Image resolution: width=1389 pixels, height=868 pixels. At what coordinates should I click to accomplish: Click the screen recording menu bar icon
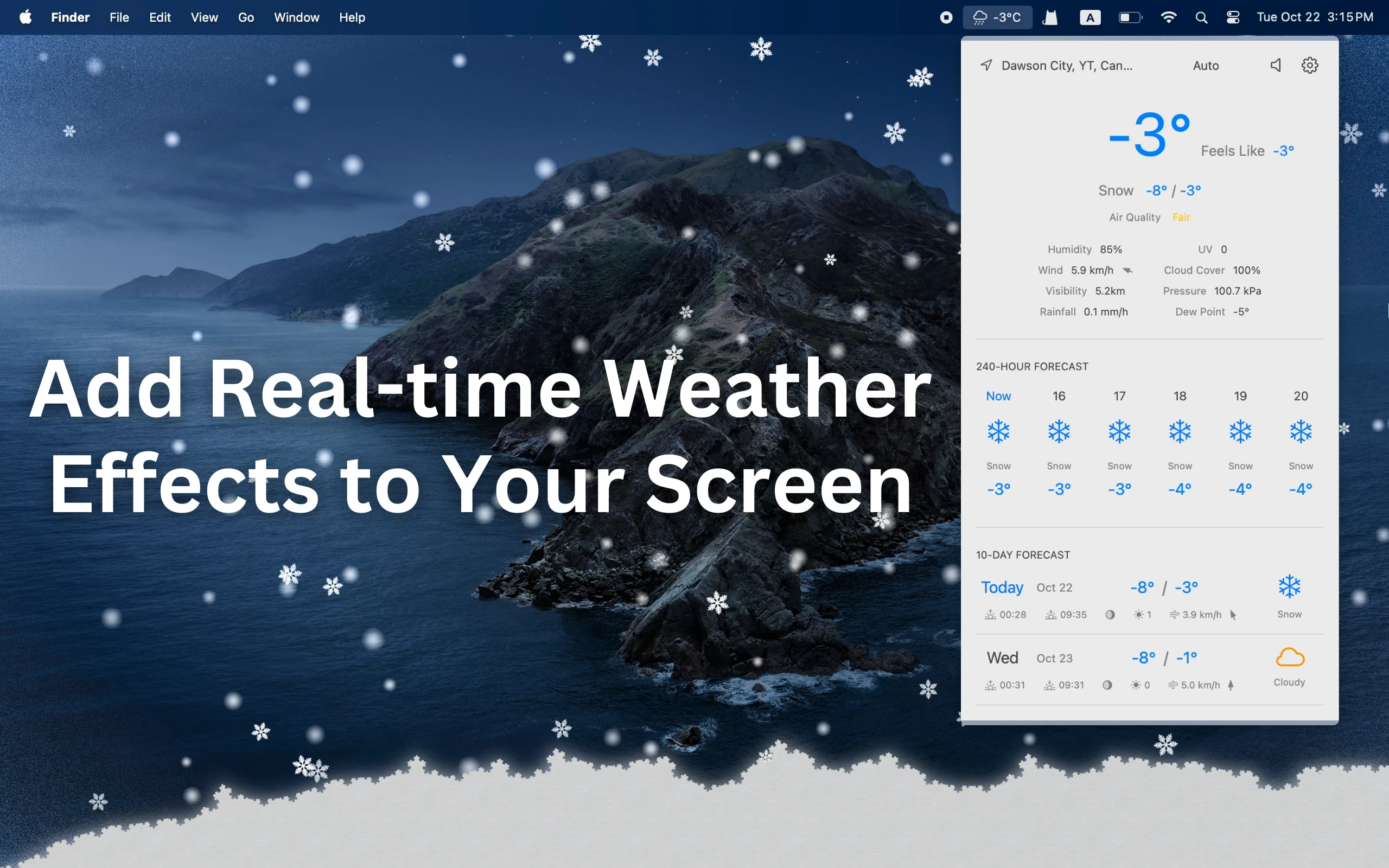coord(946,18)
